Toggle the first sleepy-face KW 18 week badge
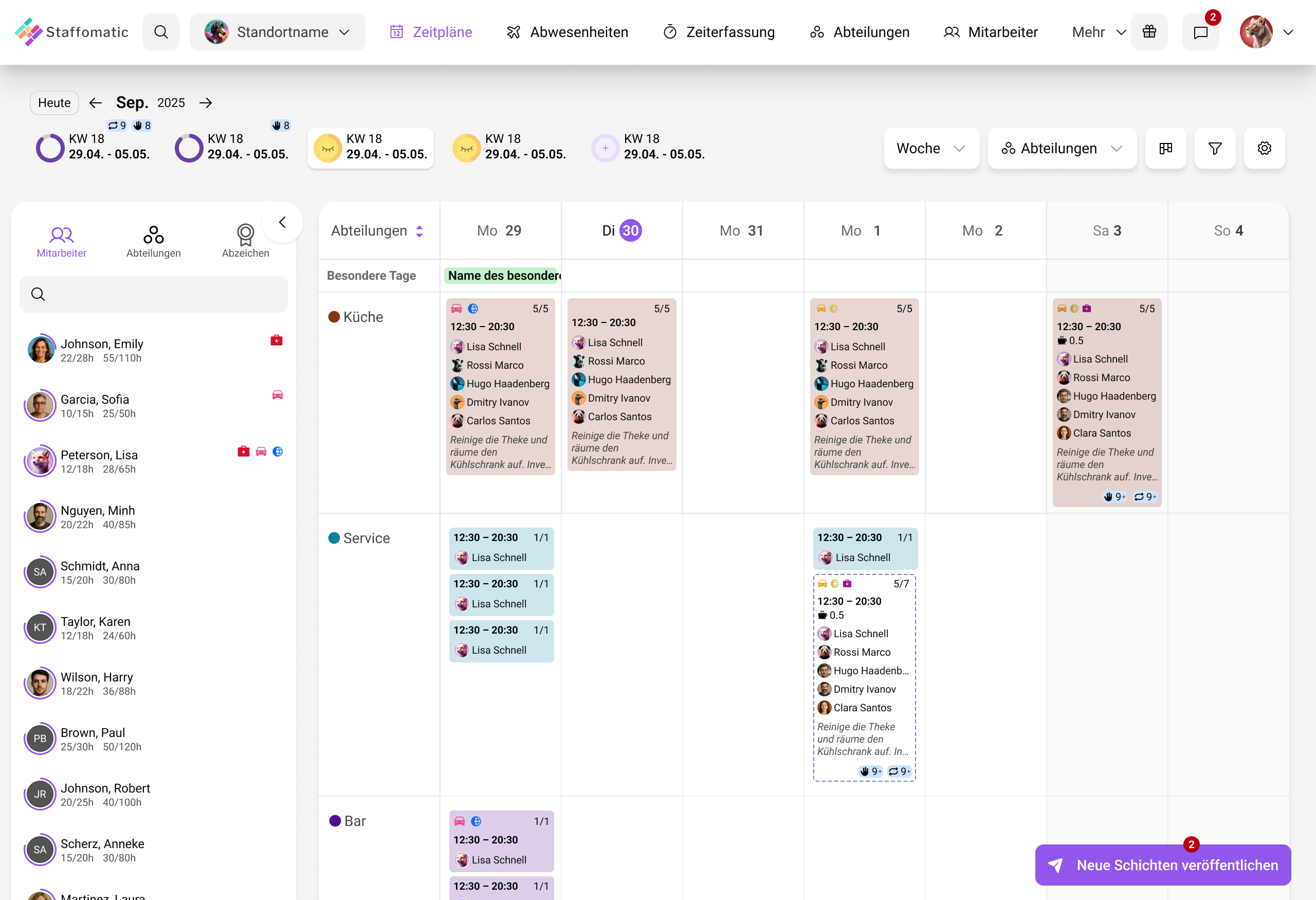 pos(327,148)
